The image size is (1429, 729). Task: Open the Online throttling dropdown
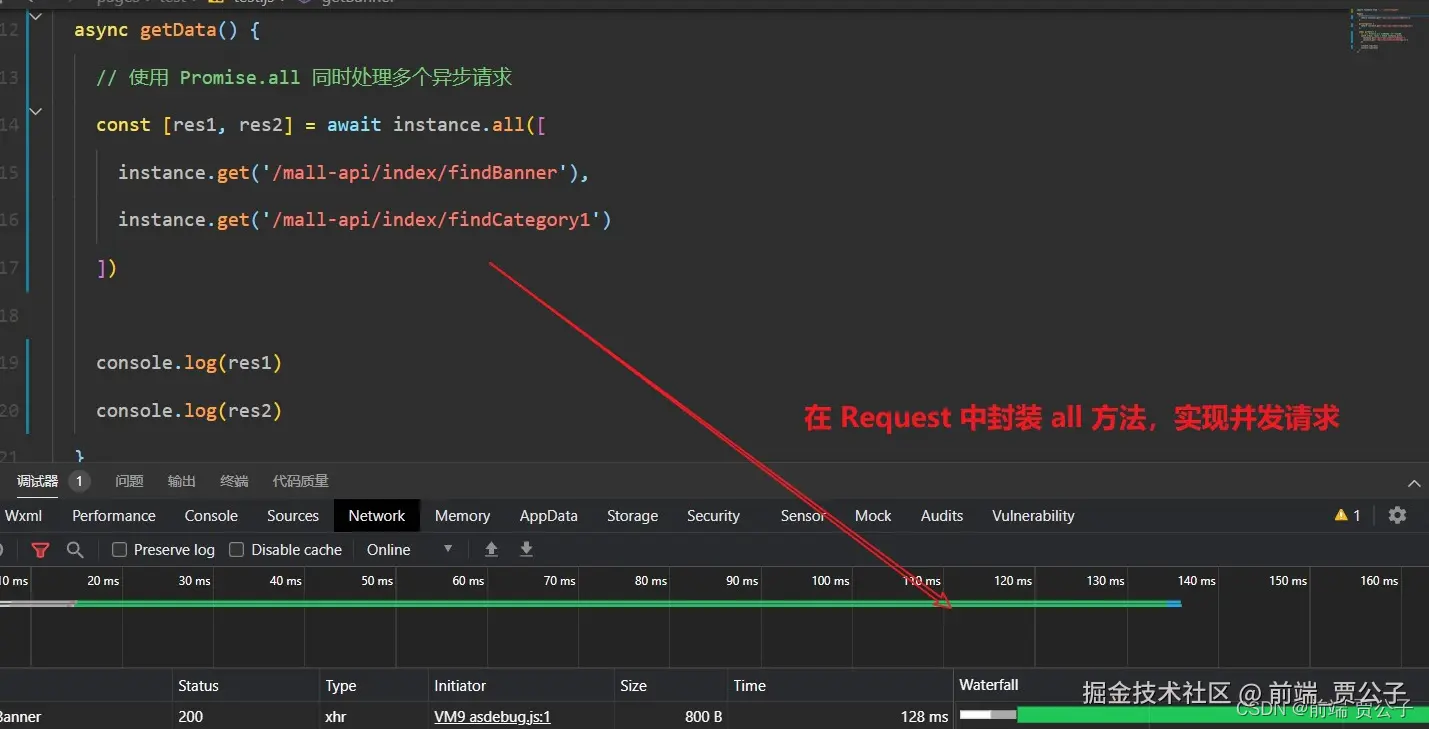coord(410,549)
